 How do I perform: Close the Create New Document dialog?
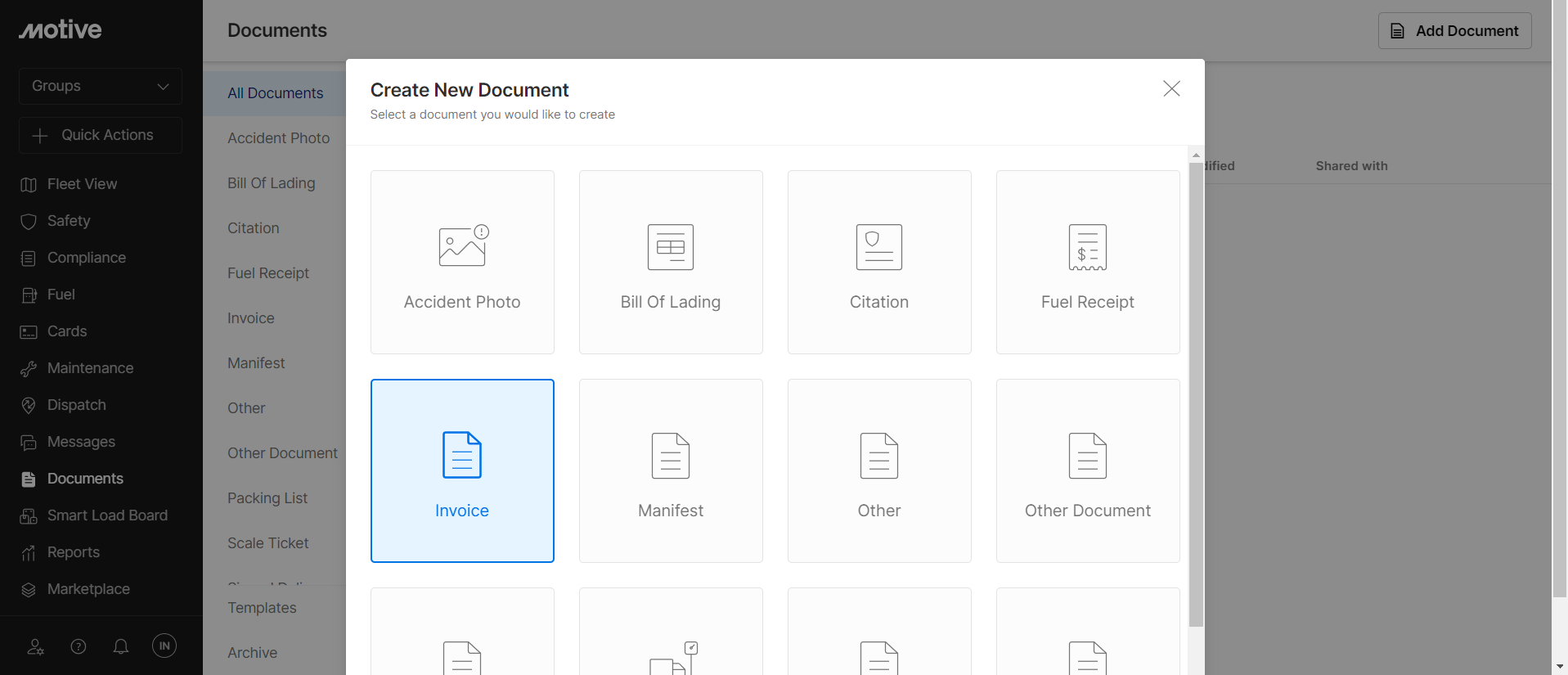tap(1171, 88)
